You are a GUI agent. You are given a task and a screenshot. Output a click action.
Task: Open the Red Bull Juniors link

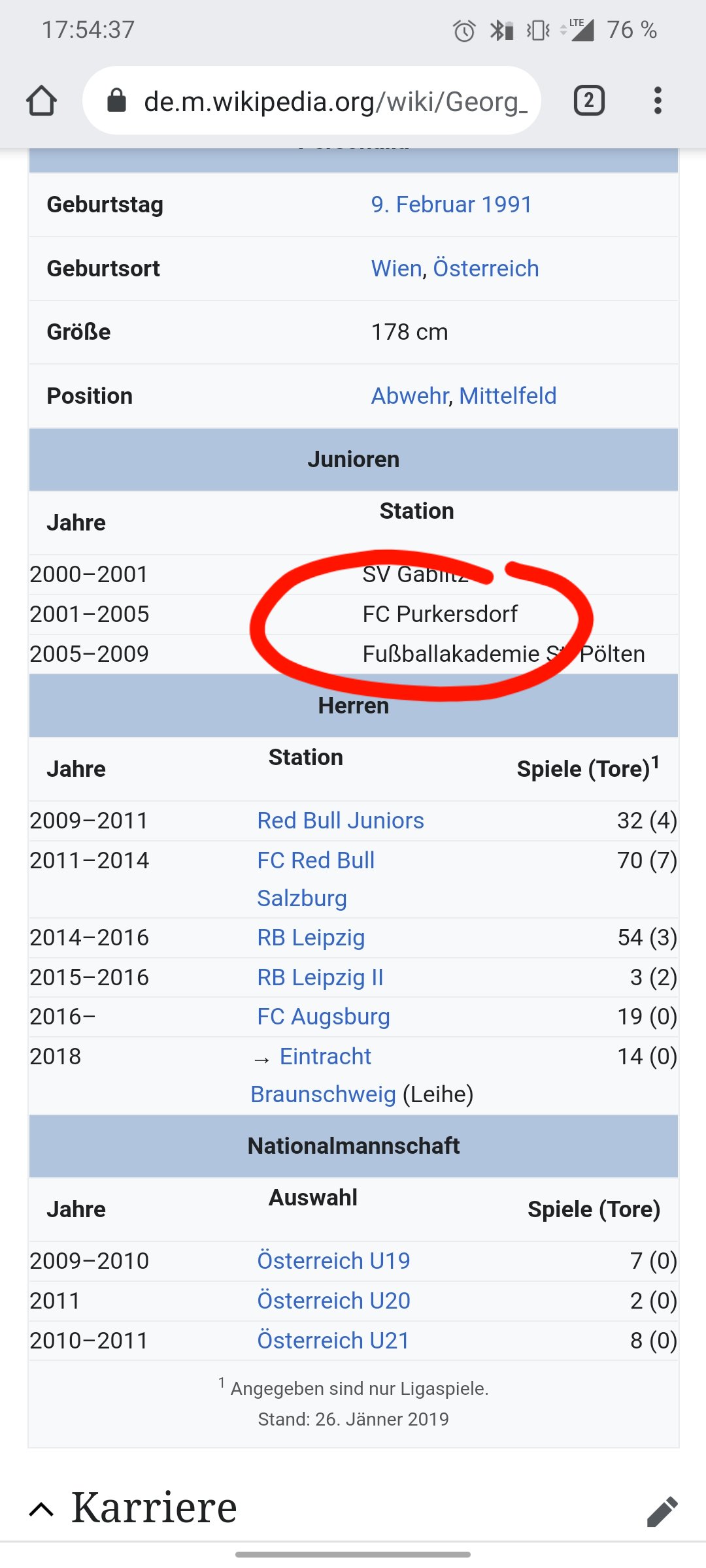click(x=341, y=821)
